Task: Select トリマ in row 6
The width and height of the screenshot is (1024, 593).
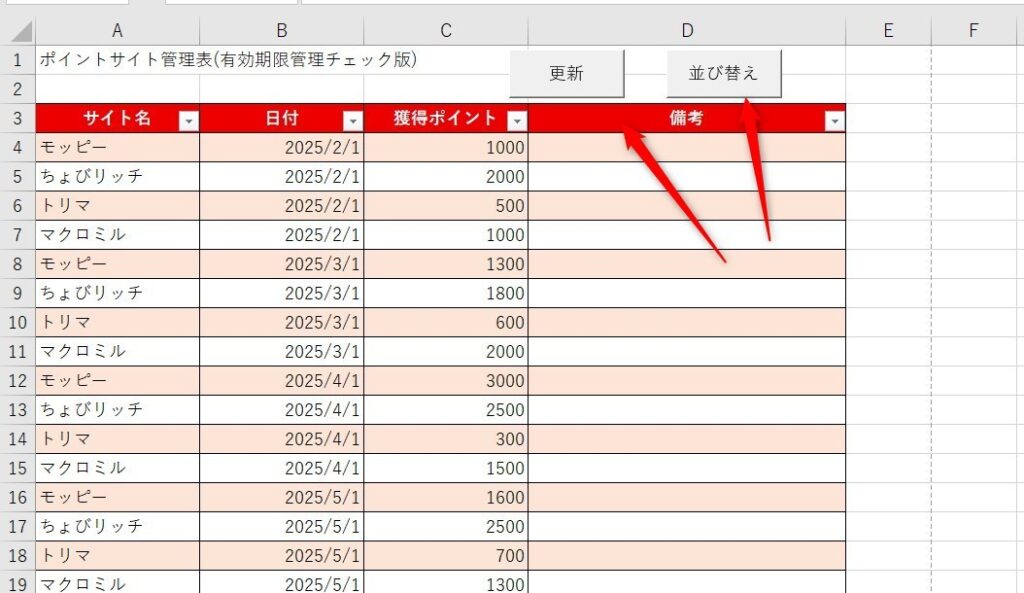Action: (118, 206)
